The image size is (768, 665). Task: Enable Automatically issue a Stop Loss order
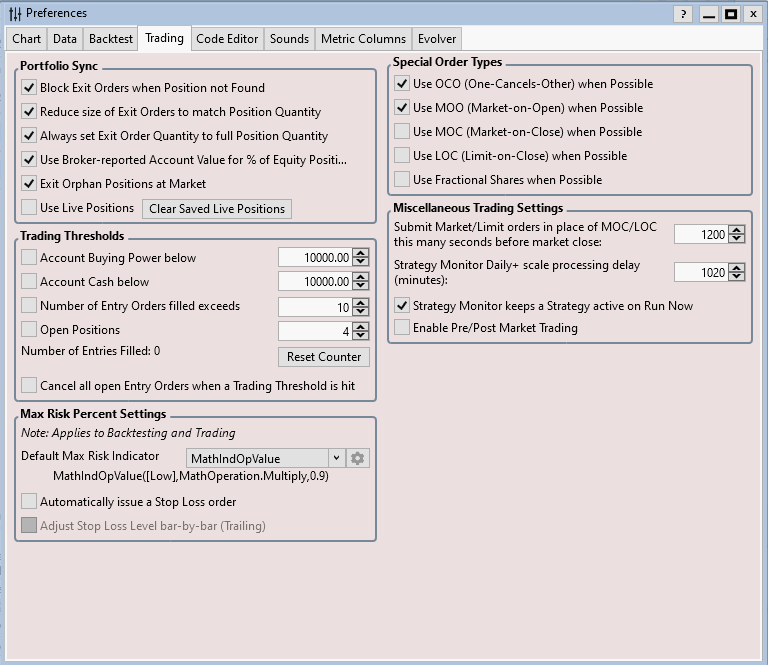tap(29, 502)
